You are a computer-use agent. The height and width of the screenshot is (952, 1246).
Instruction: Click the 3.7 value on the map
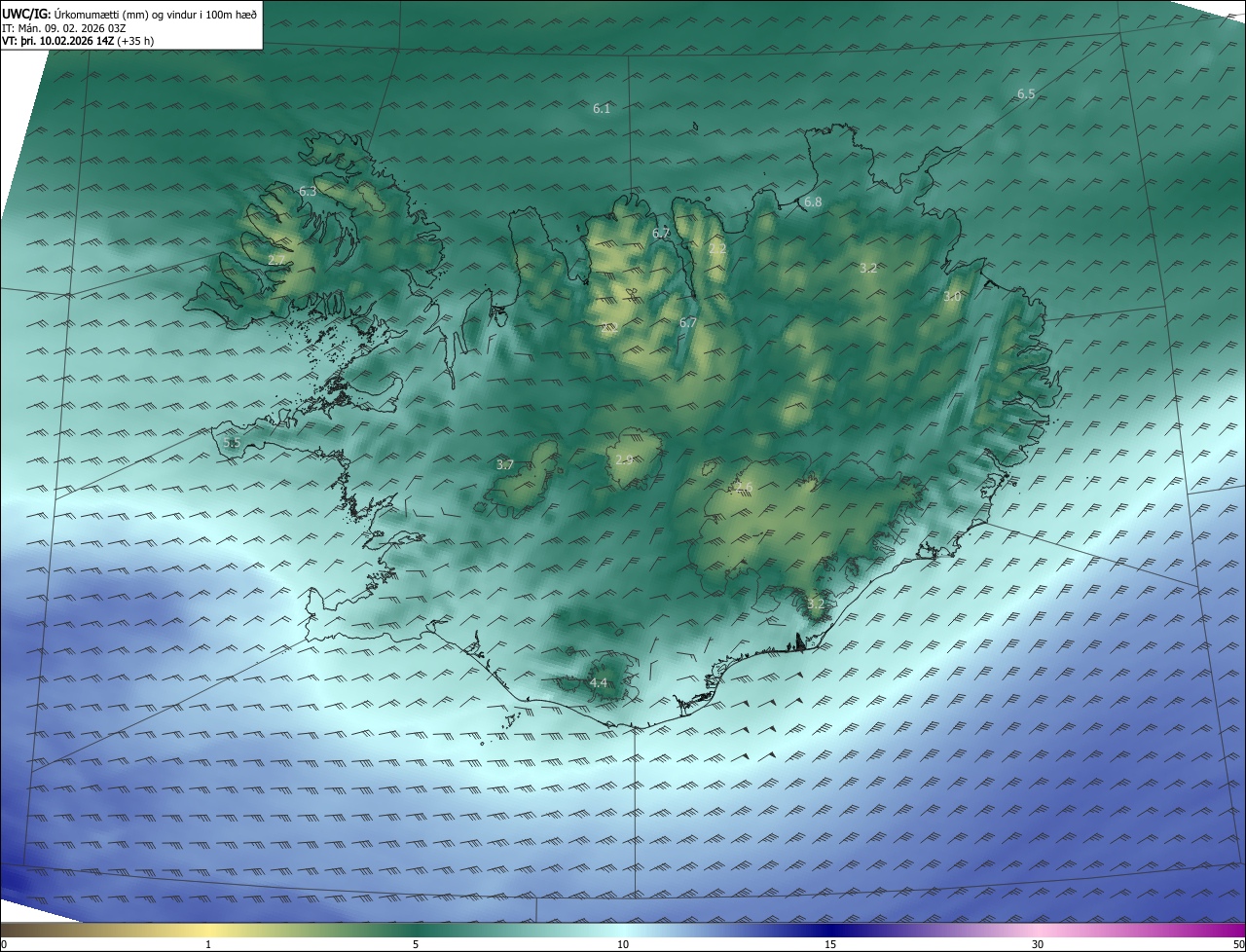[504, 464]
